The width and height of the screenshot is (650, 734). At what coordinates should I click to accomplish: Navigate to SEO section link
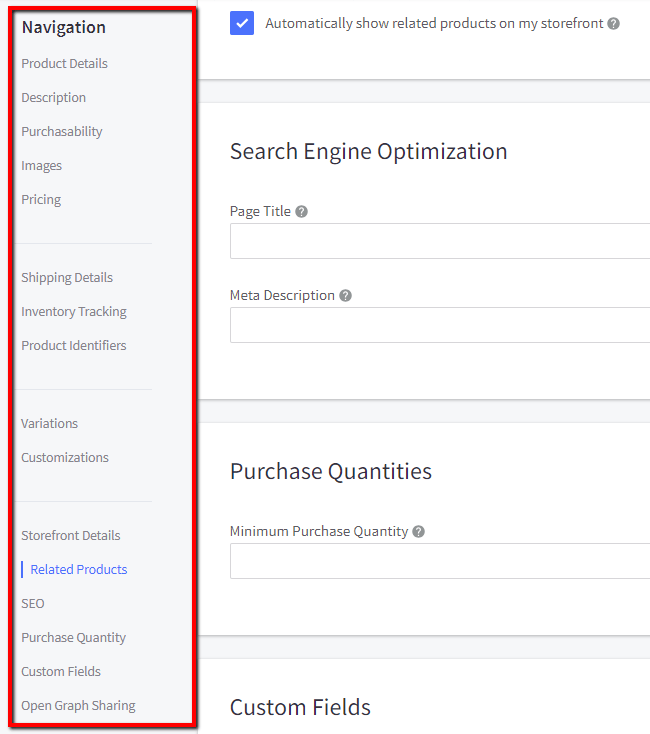click(x=33, y=604)
